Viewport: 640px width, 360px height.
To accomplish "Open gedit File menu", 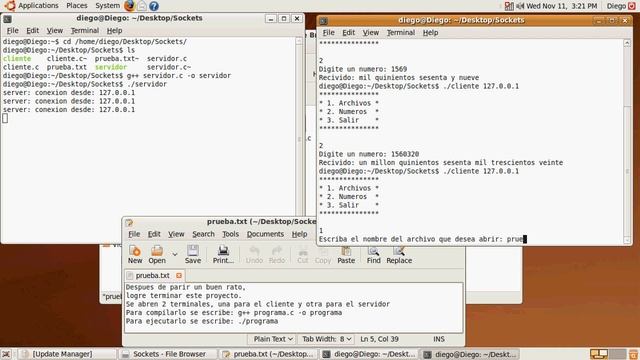I will pos(134,234).
